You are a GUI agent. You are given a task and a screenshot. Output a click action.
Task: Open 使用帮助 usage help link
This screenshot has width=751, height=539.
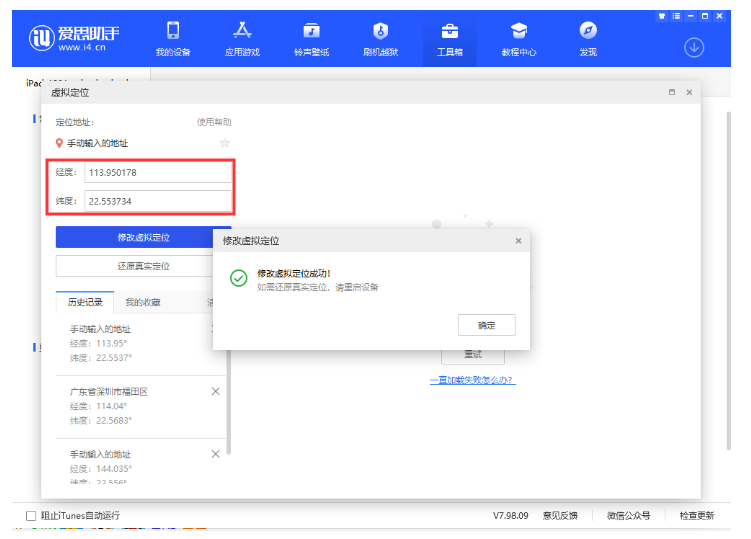[214, 122]
